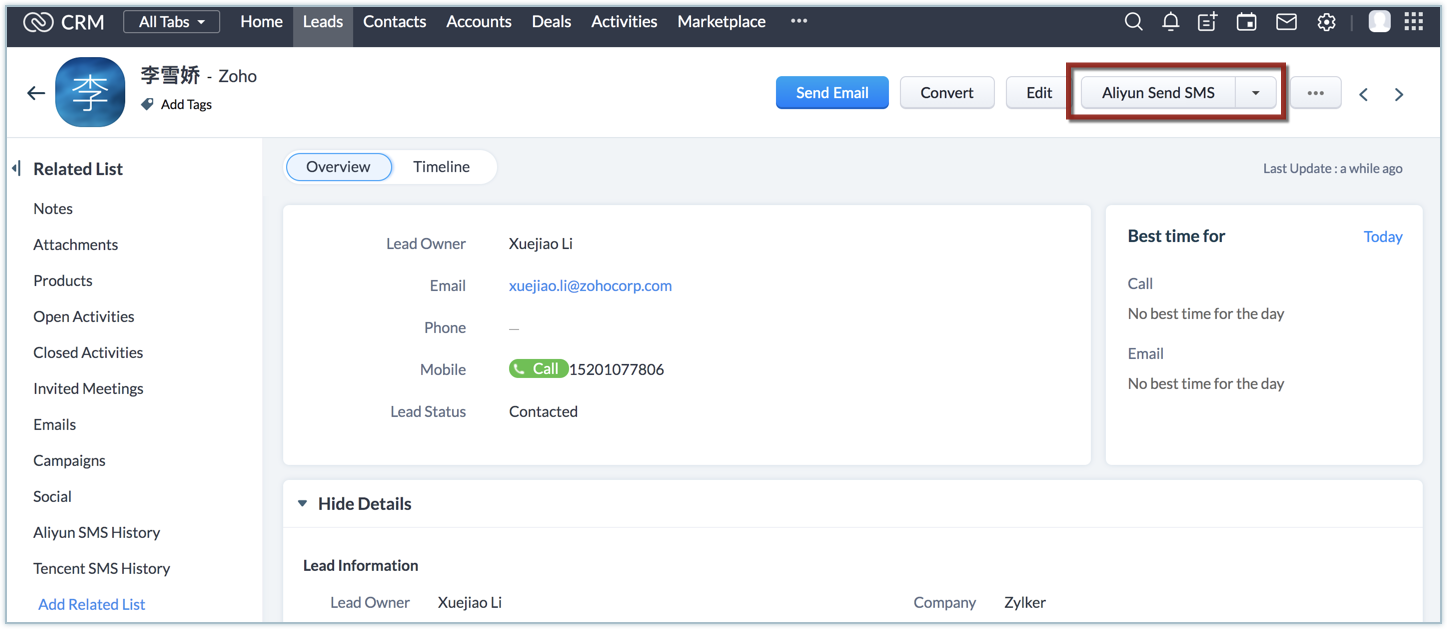This screenshot has height=629, width=1447.
Task: Open Notes in Related List
Action: [53, 209]
